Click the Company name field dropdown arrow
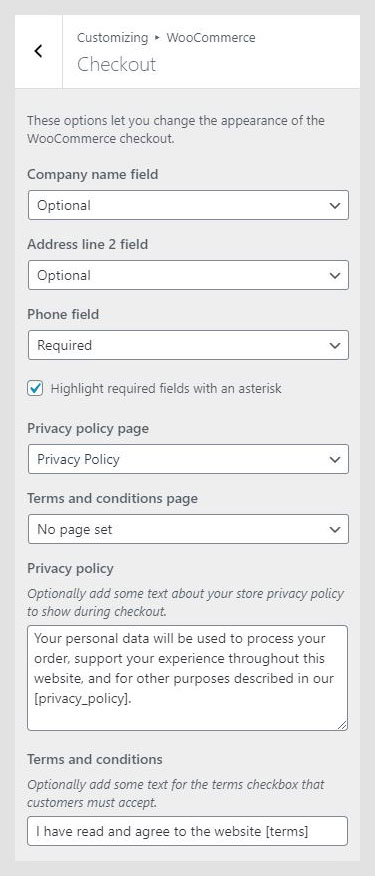The image size is (375, 876). coord(335,206)
